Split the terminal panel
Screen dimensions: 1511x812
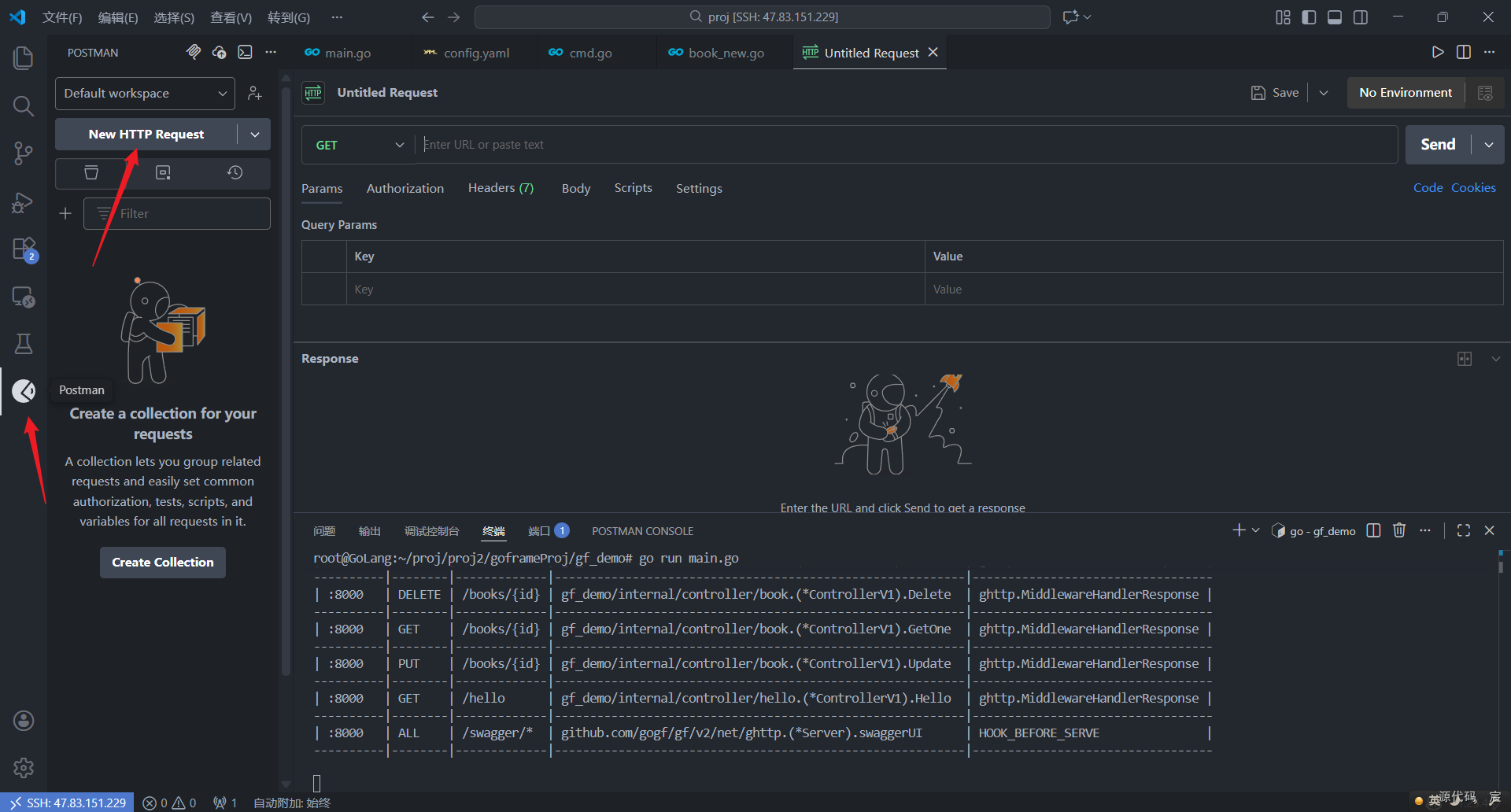coord(1373,530)
